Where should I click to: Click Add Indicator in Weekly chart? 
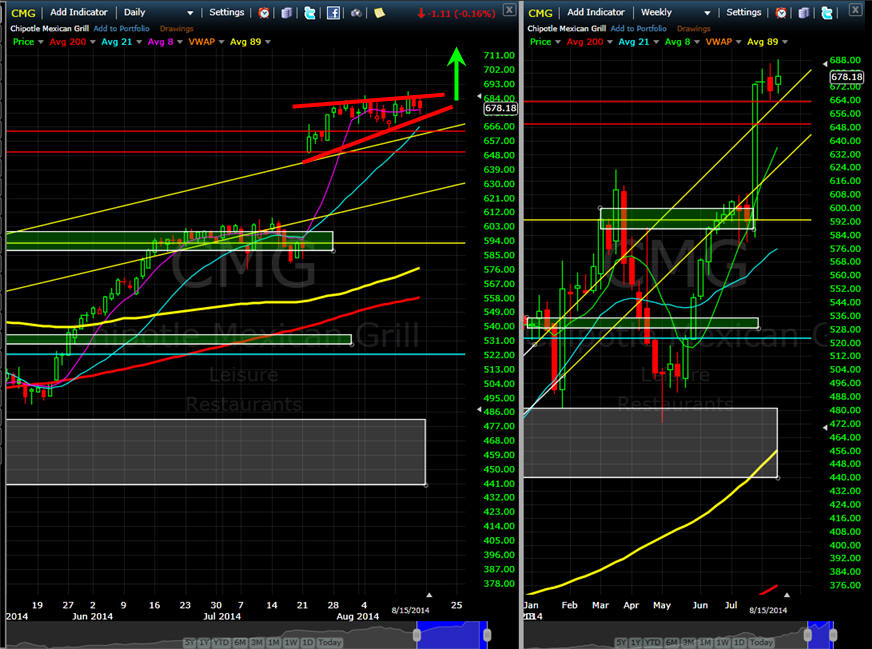(596, 12)
